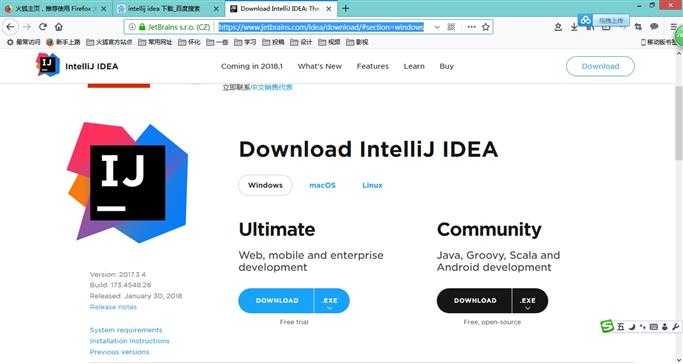The image size is (683, 364).
Task: Click the person icon on IME bar
Action: pos(665,327)
